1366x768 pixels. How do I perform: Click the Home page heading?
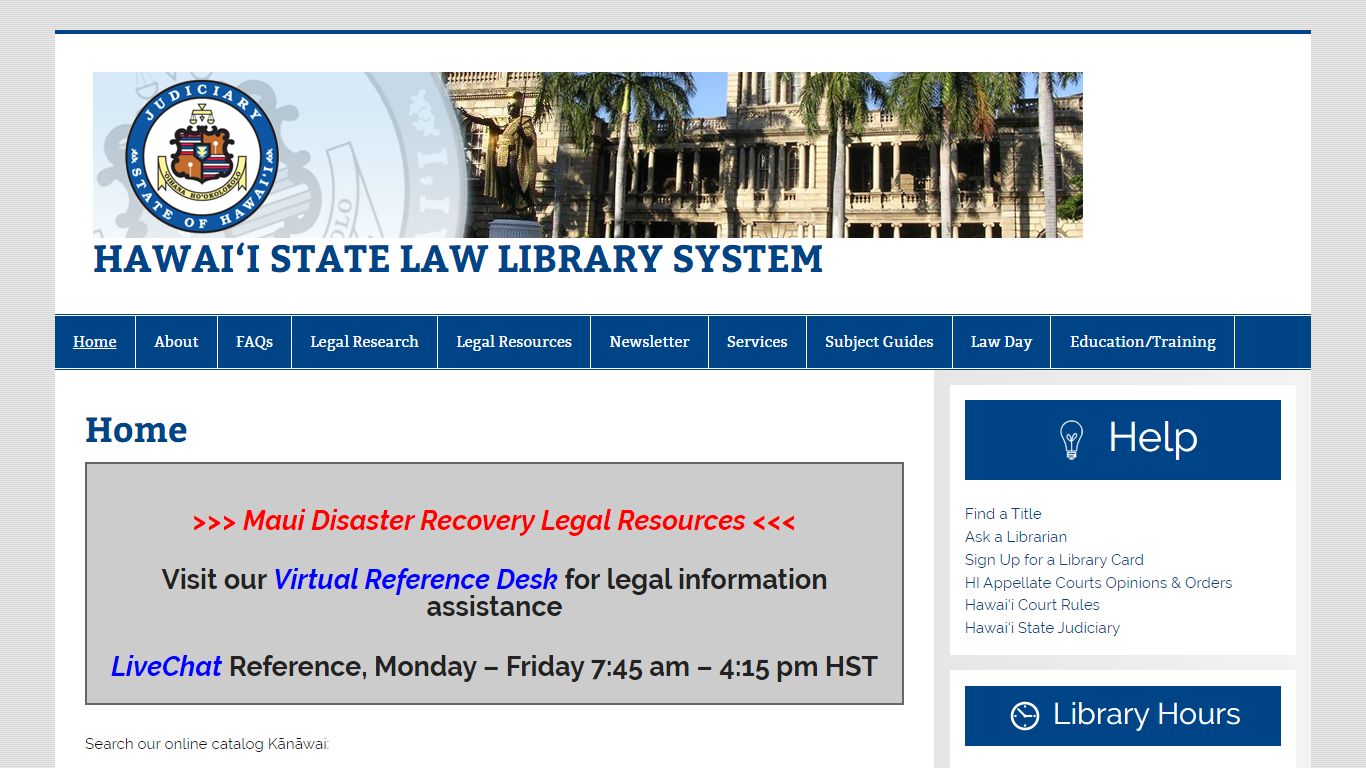pos(136,430)
